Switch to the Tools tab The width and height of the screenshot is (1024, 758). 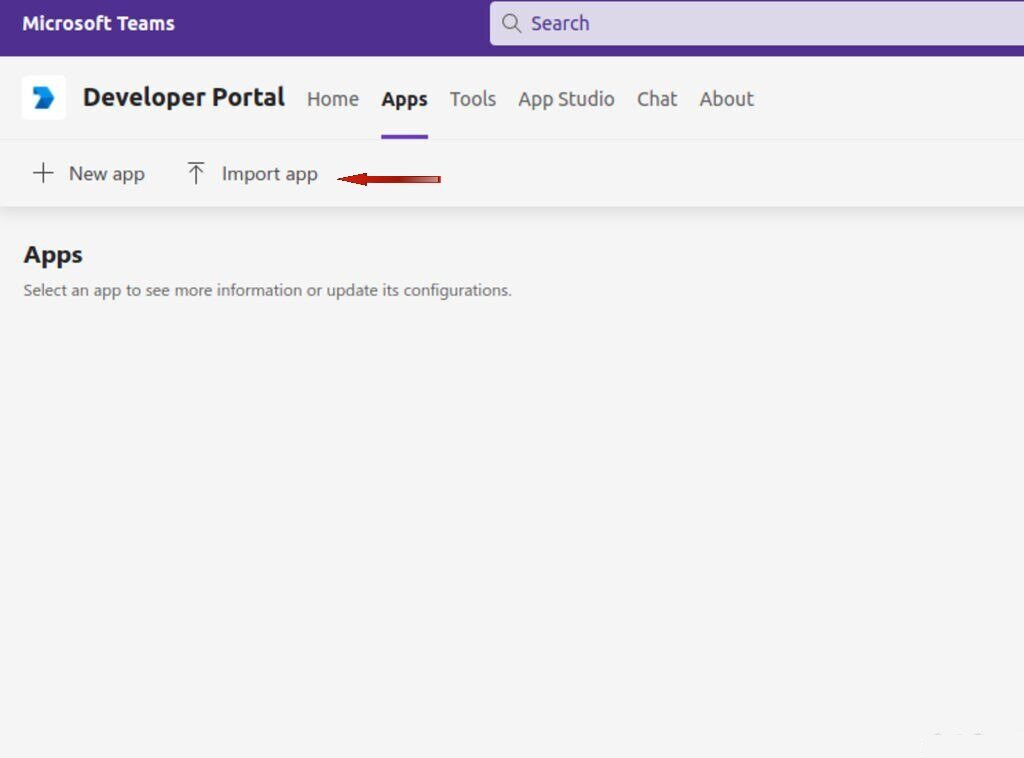[x=472, y=99]
